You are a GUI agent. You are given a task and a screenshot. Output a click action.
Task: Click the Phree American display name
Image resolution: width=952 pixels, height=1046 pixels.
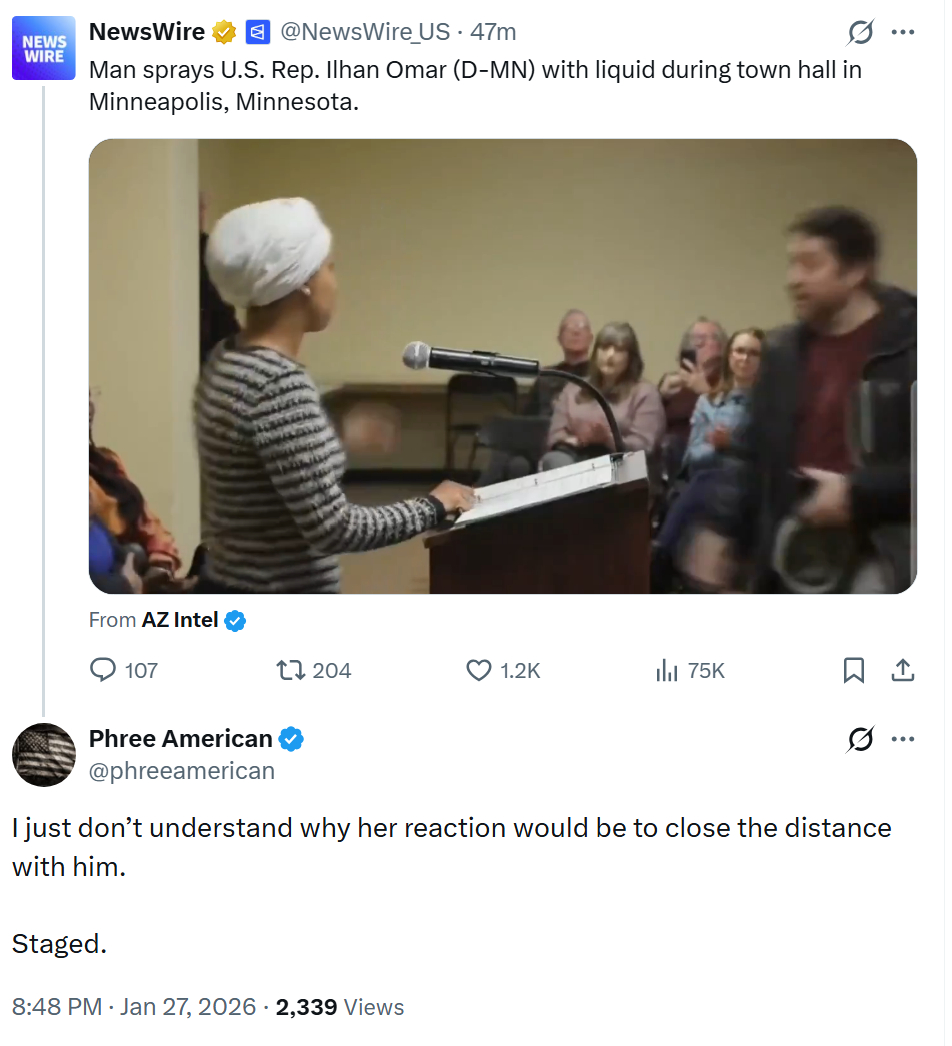pyautogui.click(x=180, y=739)
